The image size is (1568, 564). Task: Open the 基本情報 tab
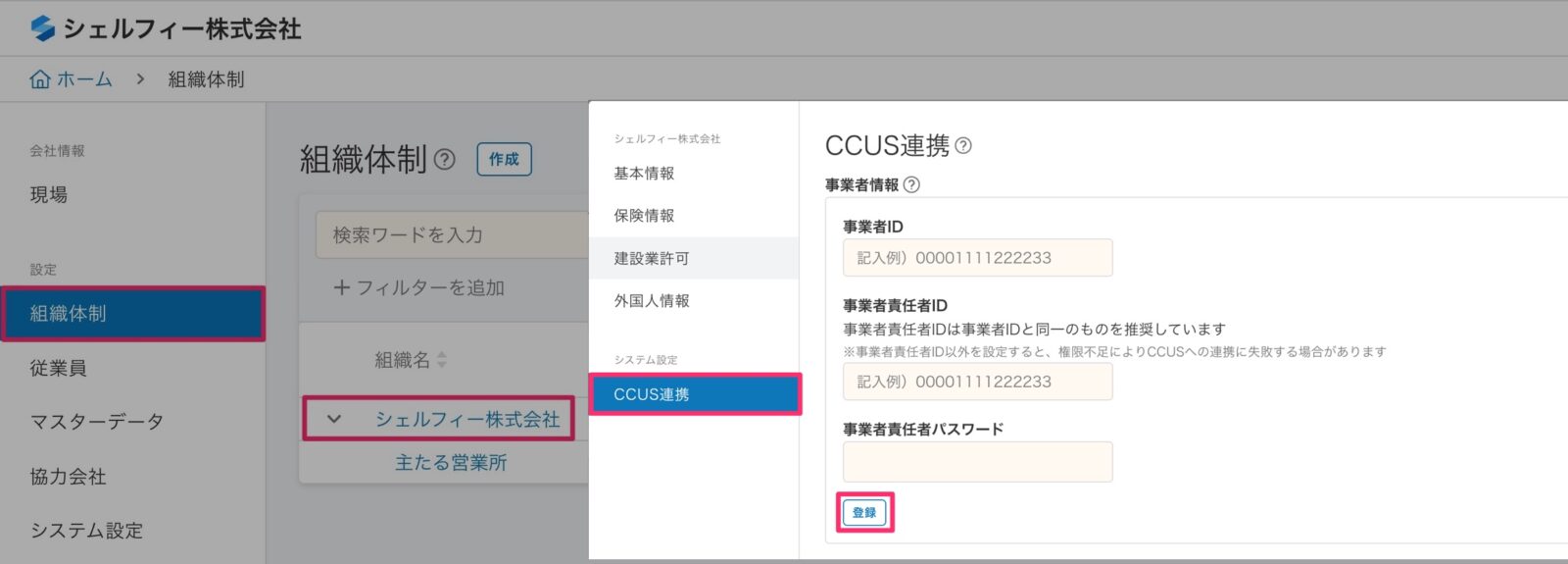pos(644,174)
